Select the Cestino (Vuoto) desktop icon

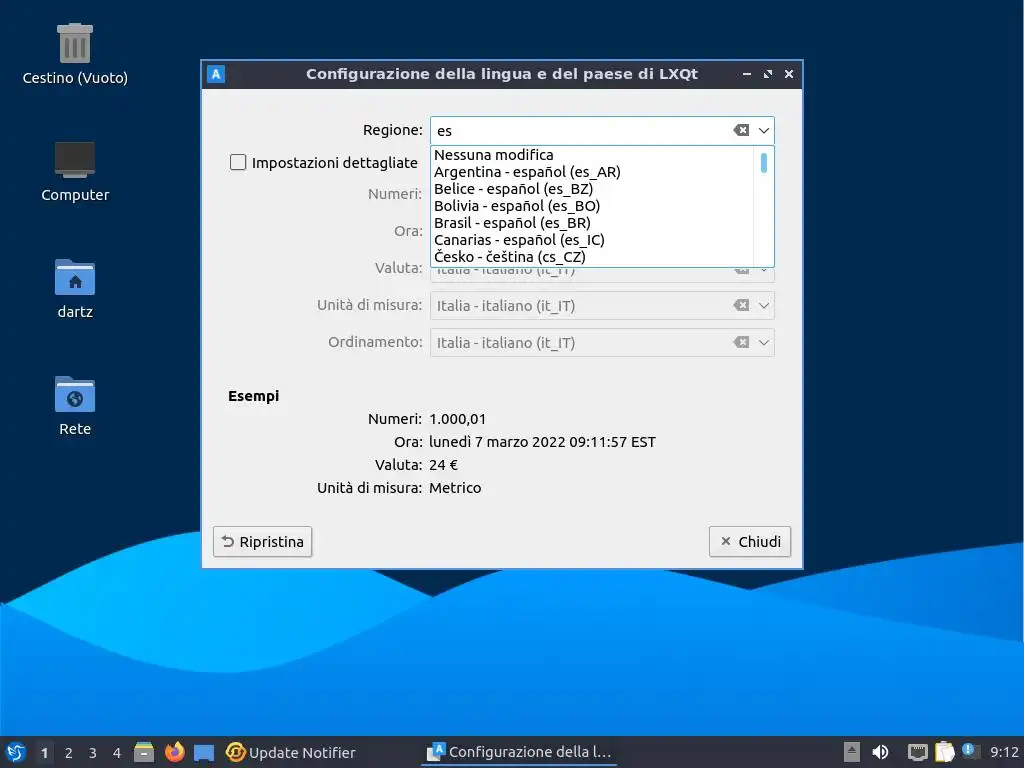click(x=75, y=54)
